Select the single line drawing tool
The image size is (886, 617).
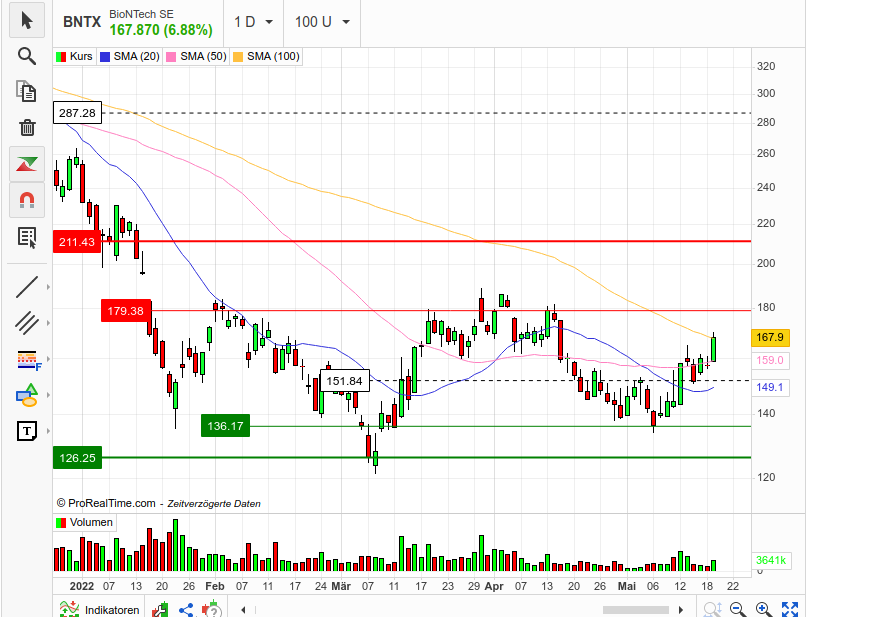[27, 286]
